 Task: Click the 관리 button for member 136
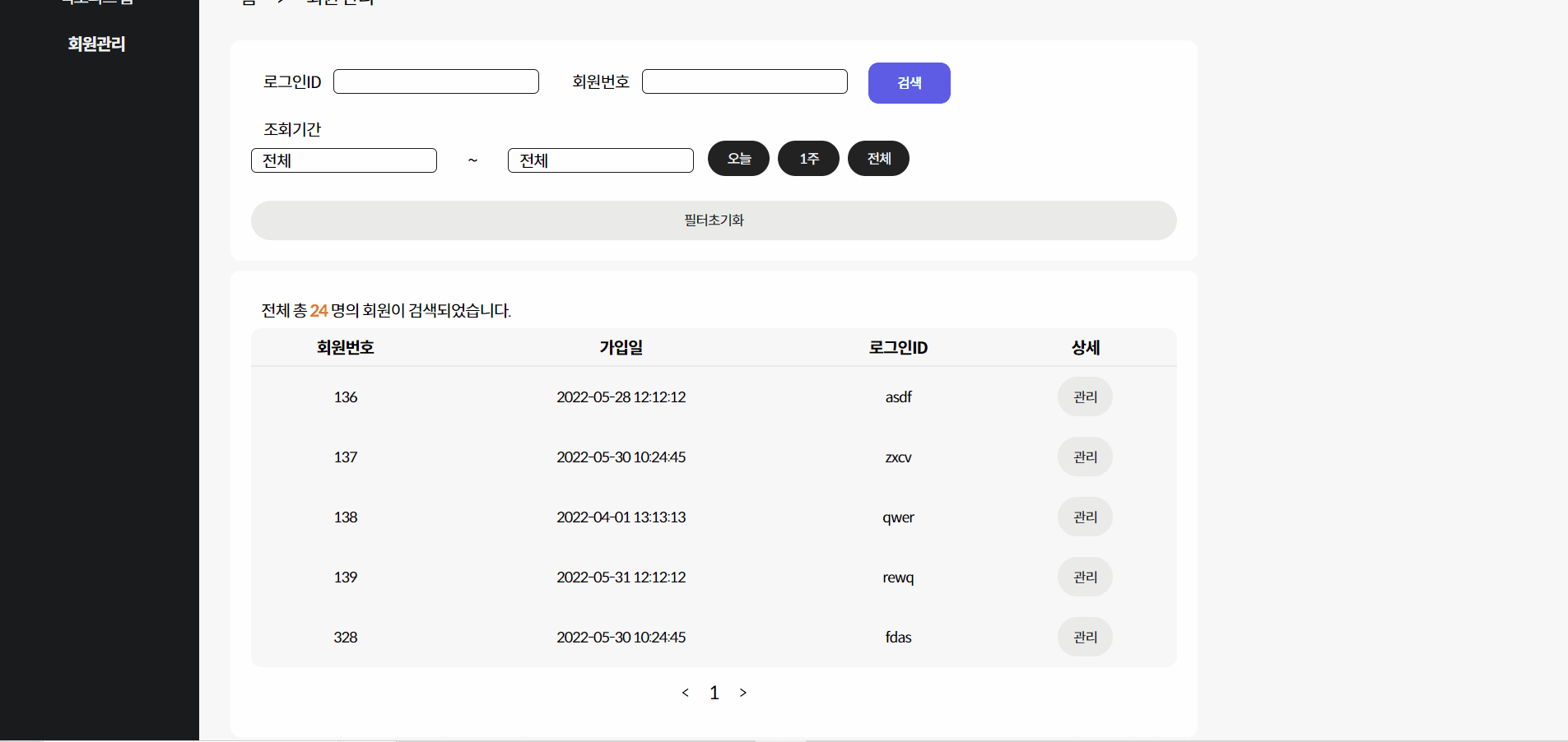[x=1085, y=397]
